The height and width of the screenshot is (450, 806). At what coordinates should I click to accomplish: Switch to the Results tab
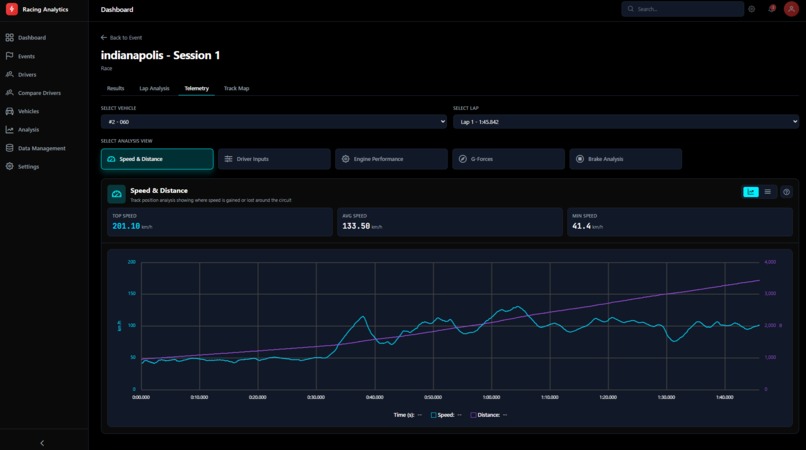[115, 88]
